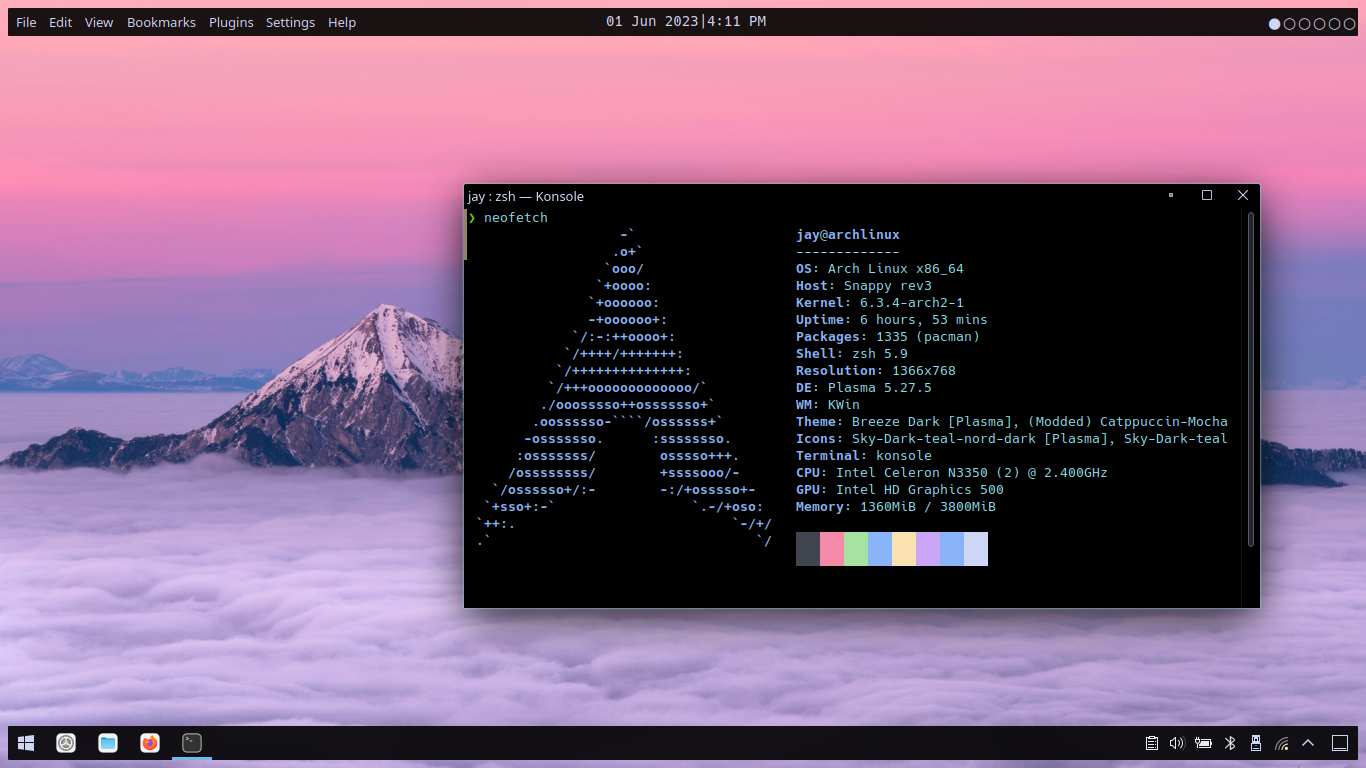Open the View menu
1366x768 pixels.
coord(99,22)
